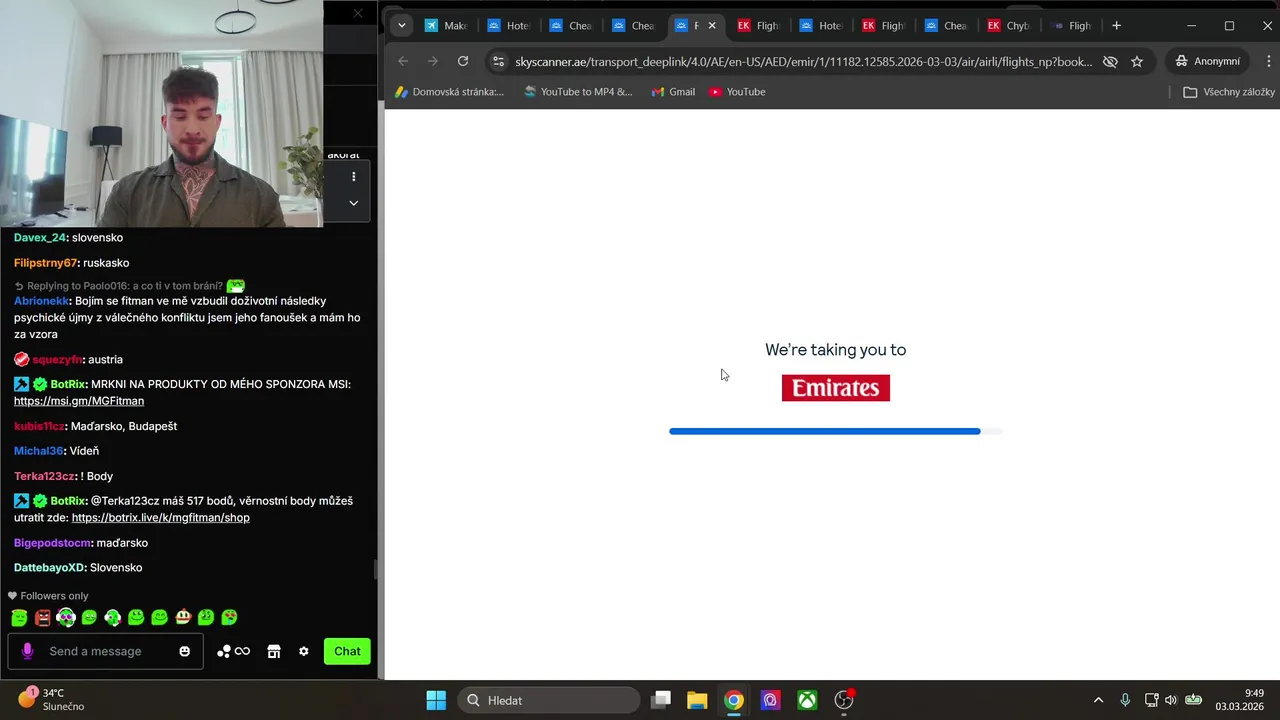Click username Michal36 in chat
This screenshot has width=1280, height=720.
click(x=38, y=451)
